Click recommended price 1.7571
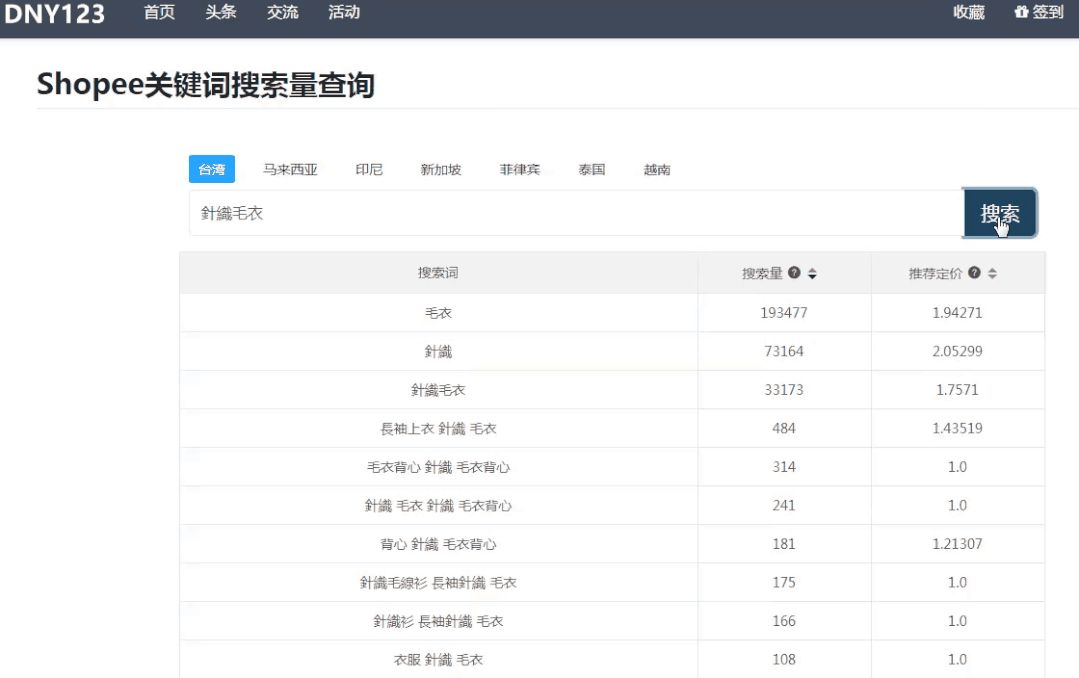Image resolution: width=1079 pixels, height=678 pixels. pyautogui.click(x=957, y=390)
